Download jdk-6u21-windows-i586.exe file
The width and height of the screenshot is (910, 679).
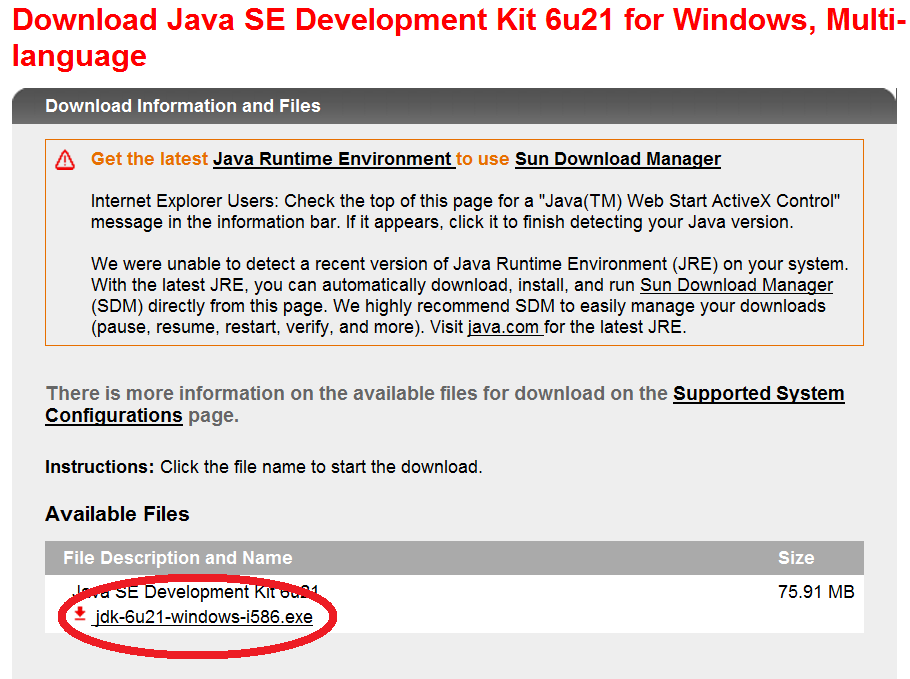[204, 616]
